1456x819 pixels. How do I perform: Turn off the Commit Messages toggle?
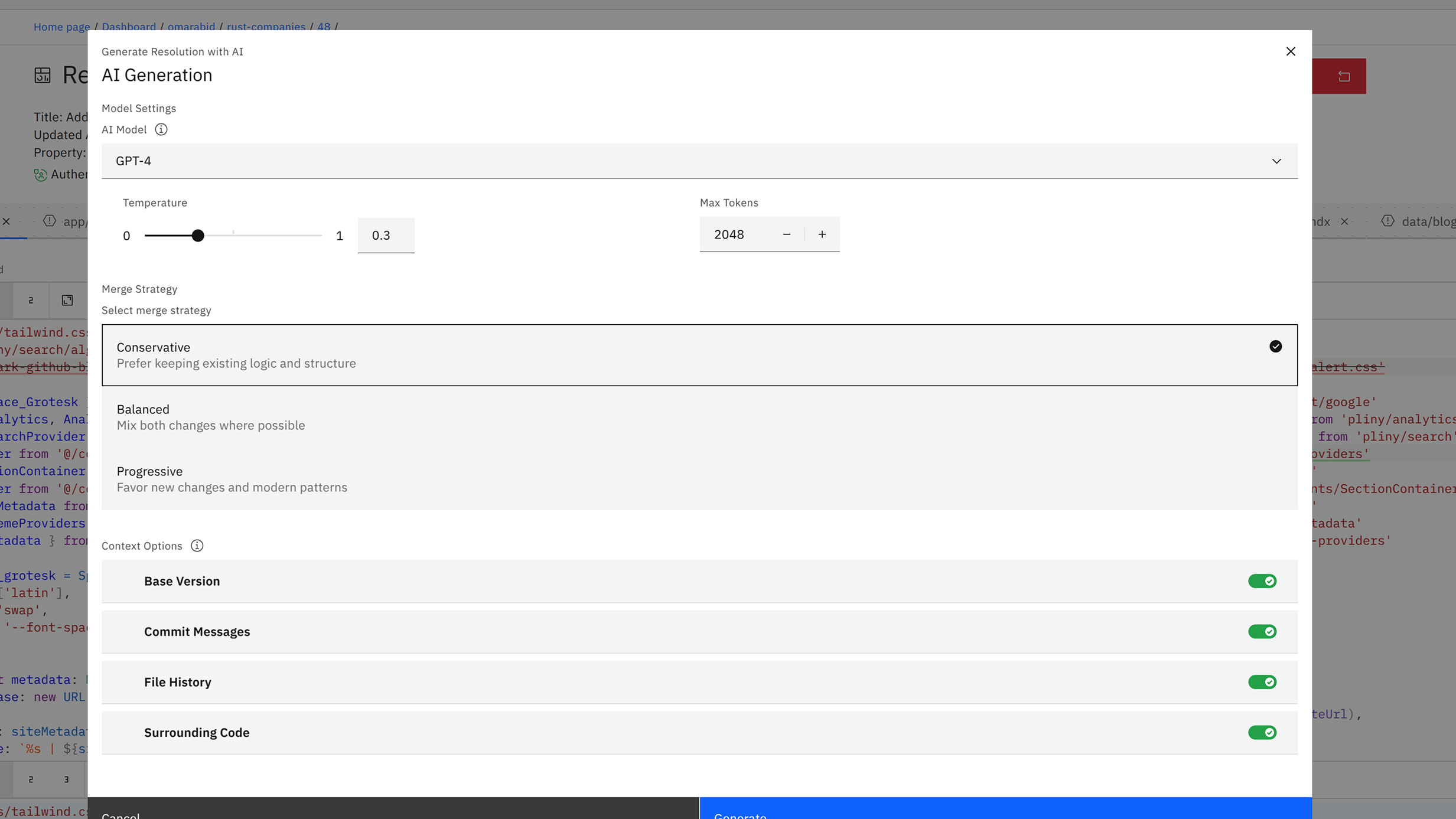tap(1263, 631)
